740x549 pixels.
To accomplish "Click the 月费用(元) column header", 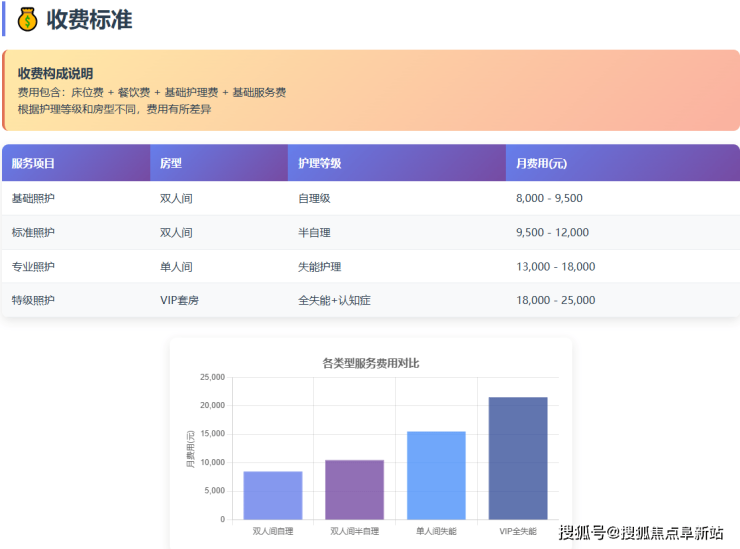I will (x=542, y=163).
